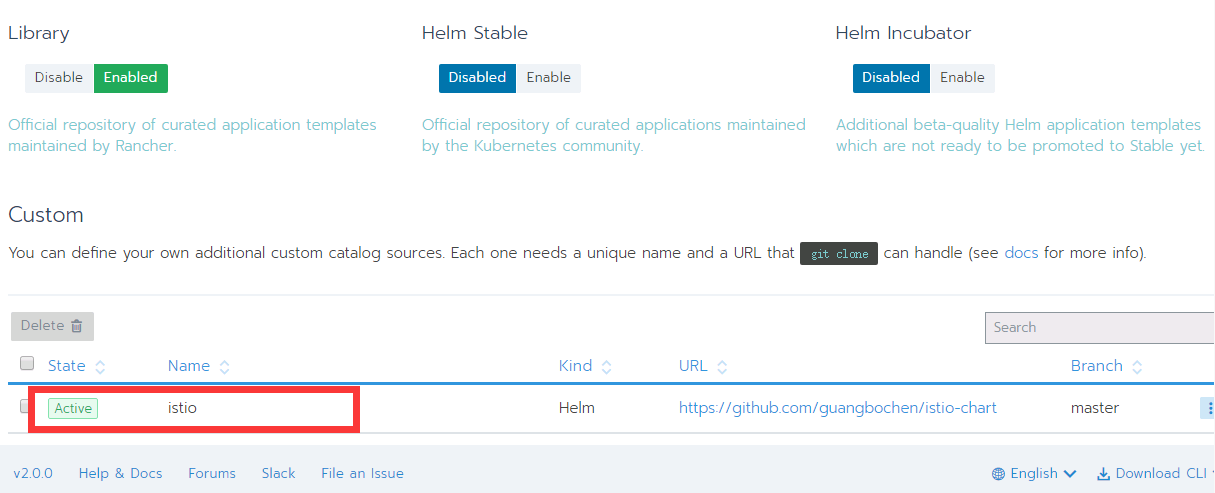Click Disabled under Helm Stable
The image size is (1215, 493).
coord(477,78)
